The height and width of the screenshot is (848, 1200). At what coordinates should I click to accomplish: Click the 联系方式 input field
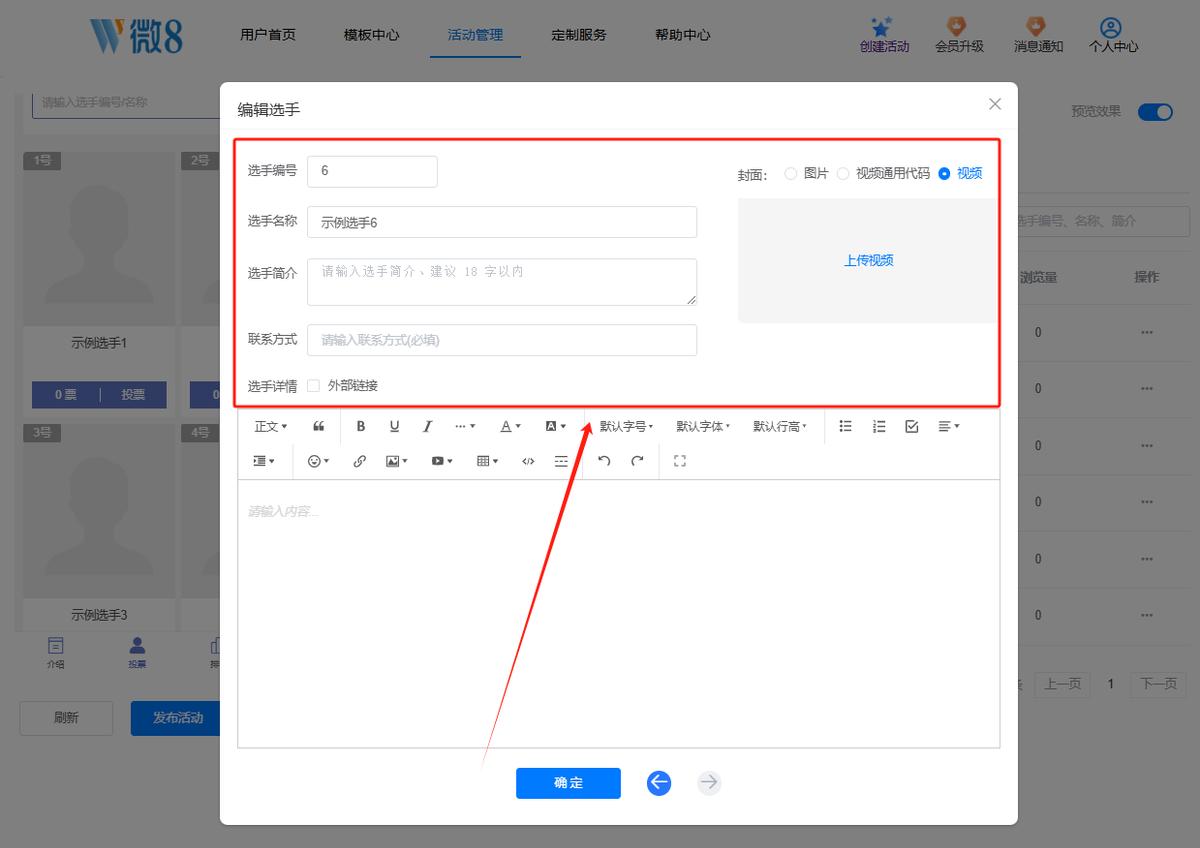pyautogui.click(x=502, y=340)
